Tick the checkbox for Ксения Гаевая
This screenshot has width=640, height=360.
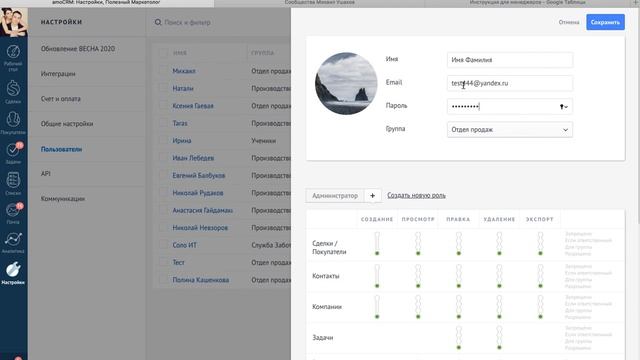coord(163,106)
